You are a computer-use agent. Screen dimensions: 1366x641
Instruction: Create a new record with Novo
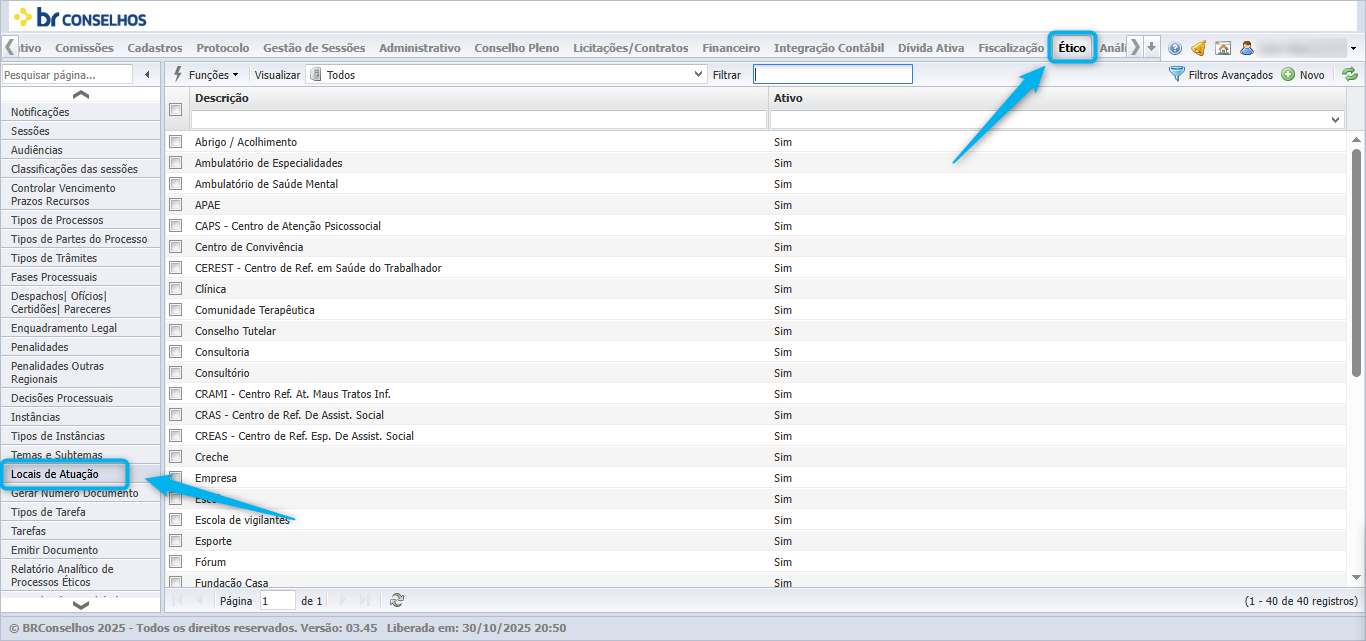tap(1303, 74)
